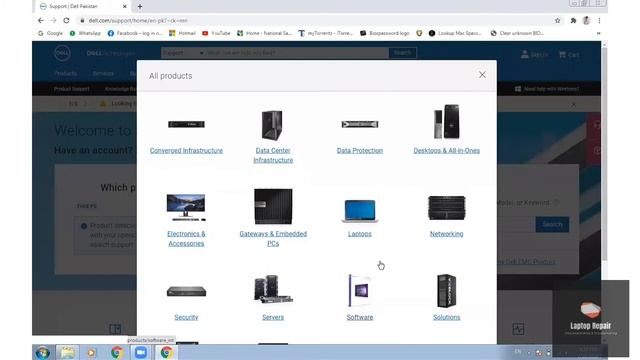Viewport: 640px width, 360px height.
Task: Go back in browser history
Action: pos(40,20)
